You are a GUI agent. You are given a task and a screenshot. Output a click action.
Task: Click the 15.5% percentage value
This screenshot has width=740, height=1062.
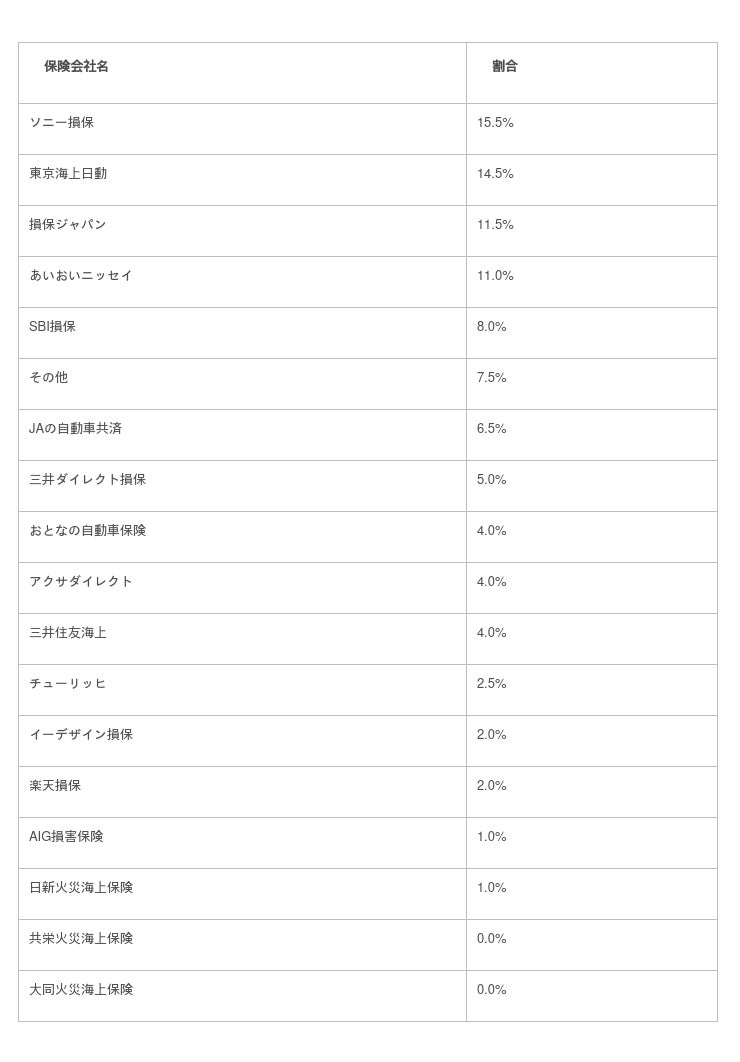(495, 123)
